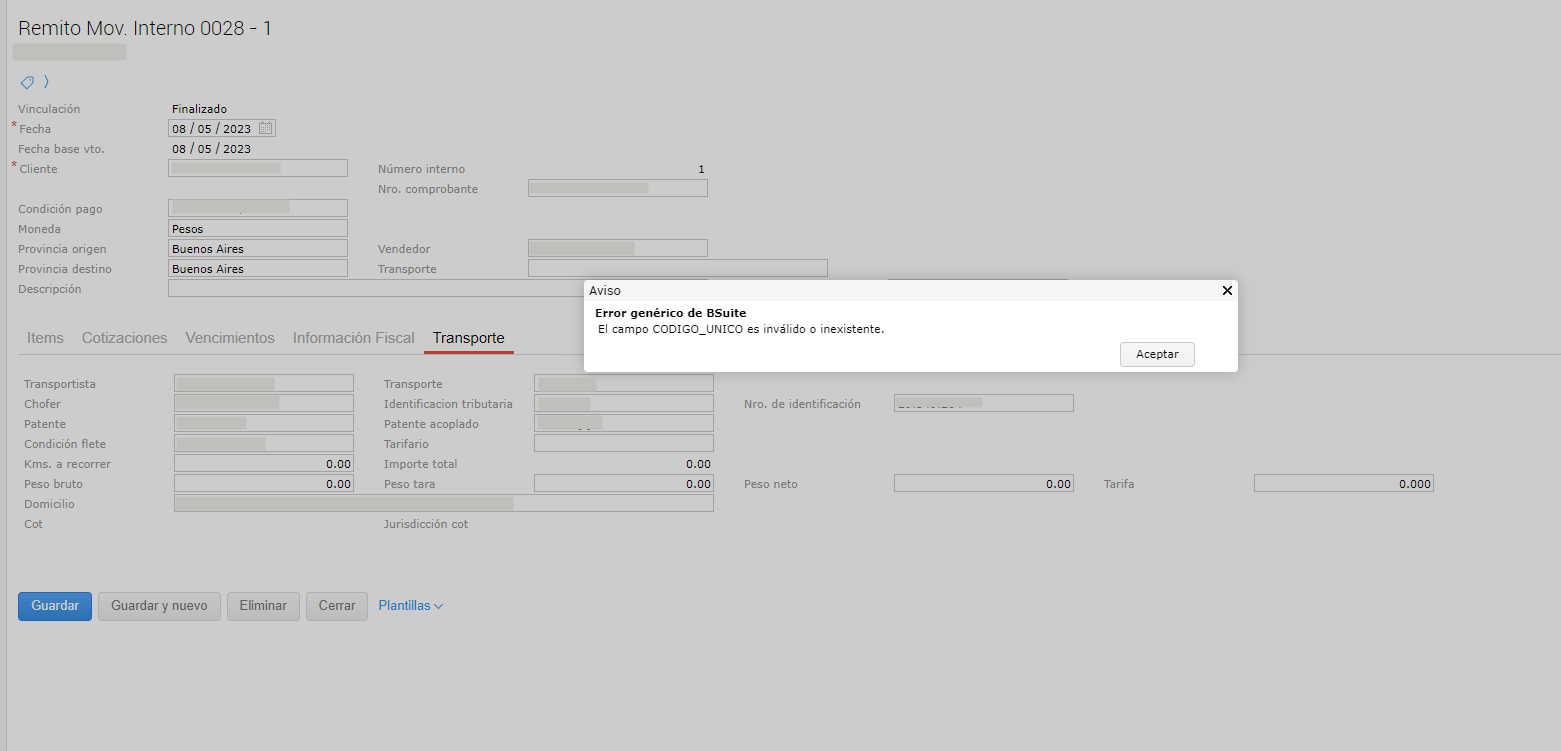This screenshot has width=1561, height=751.
Task: Expand the chevron next to the tag icon
Action: [46, 82]
